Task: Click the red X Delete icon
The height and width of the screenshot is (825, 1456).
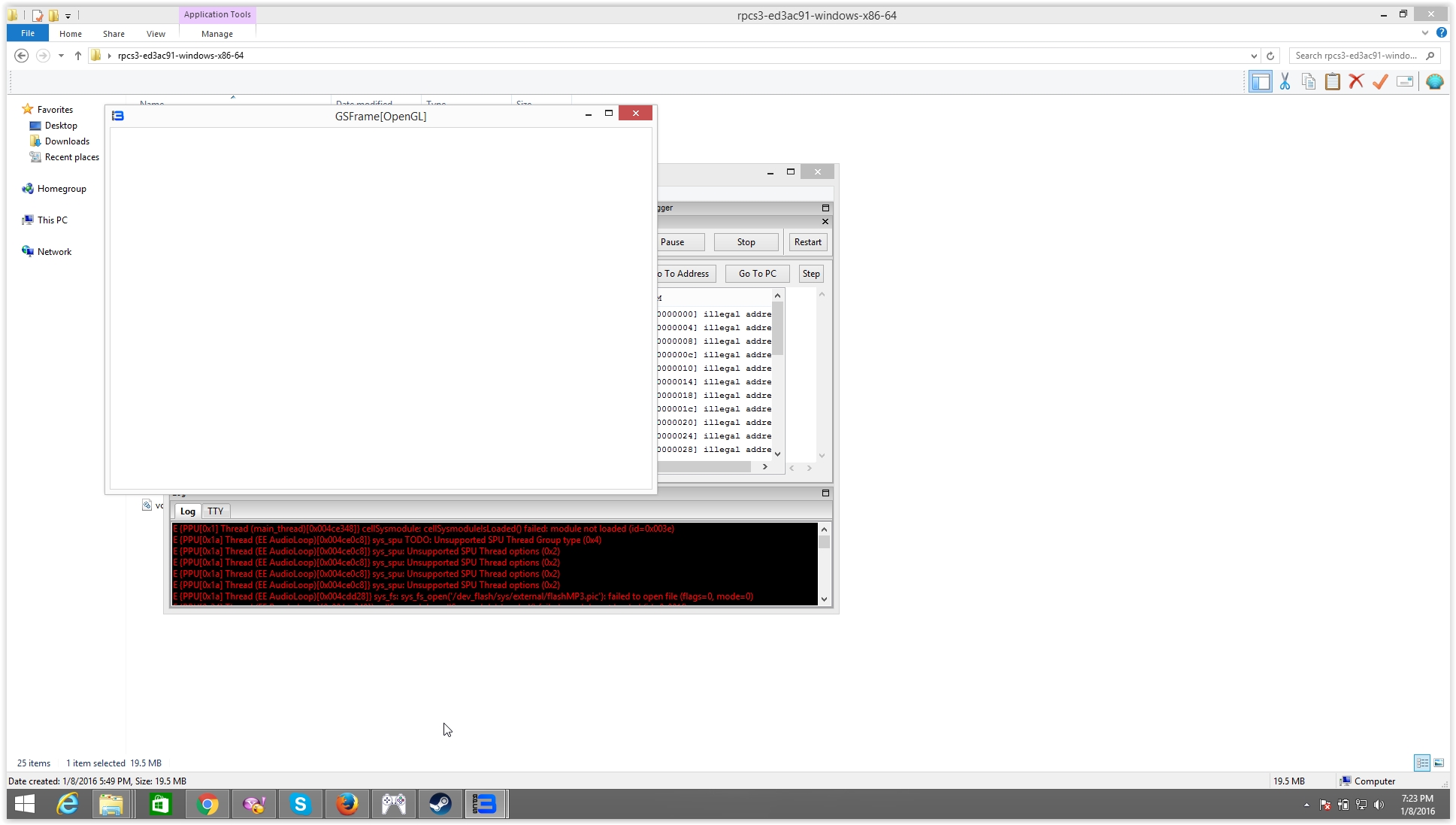Action: [1356, 82]
